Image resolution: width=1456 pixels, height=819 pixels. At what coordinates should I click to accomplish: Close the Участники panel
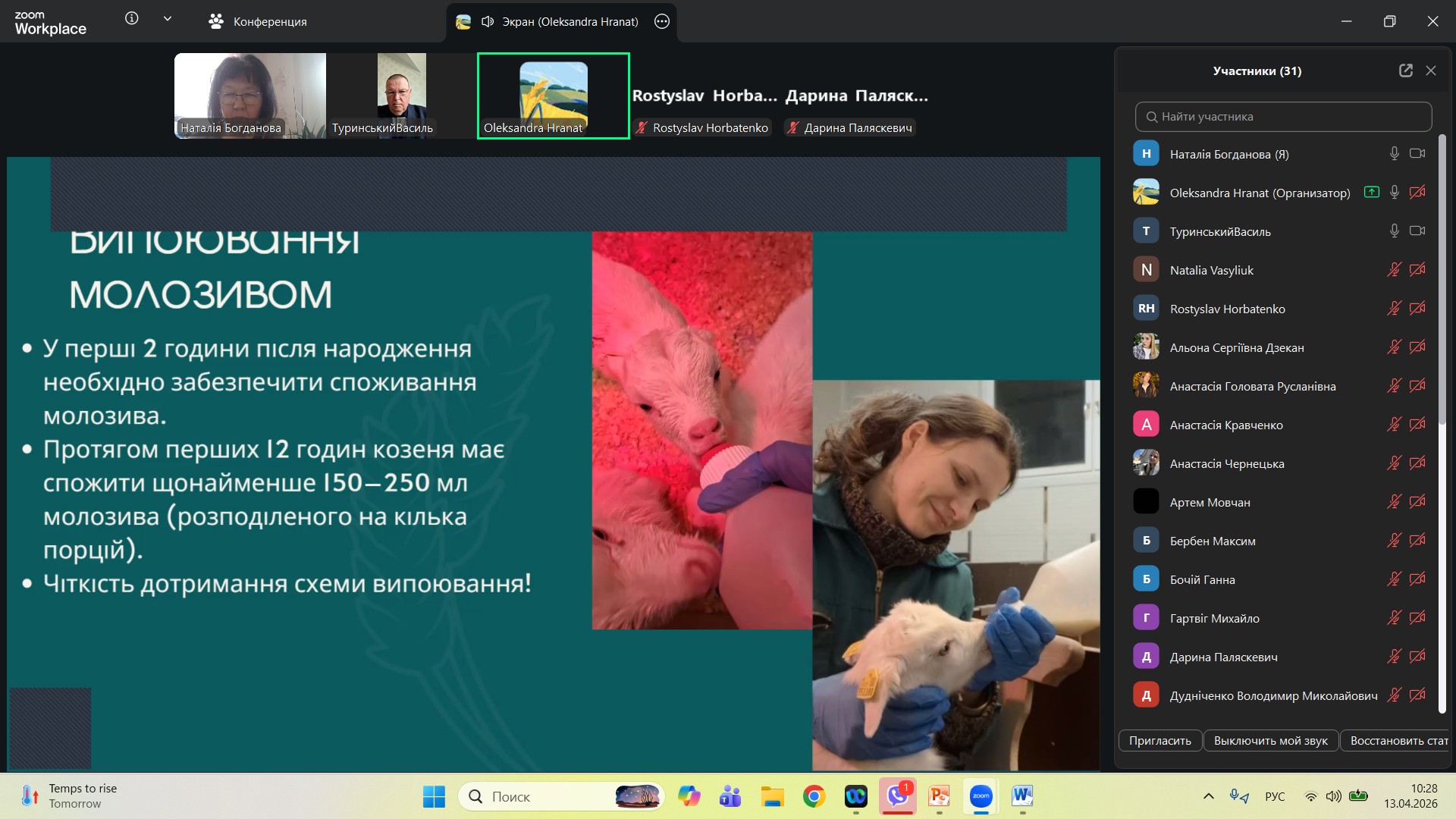tap(1431, 71)
